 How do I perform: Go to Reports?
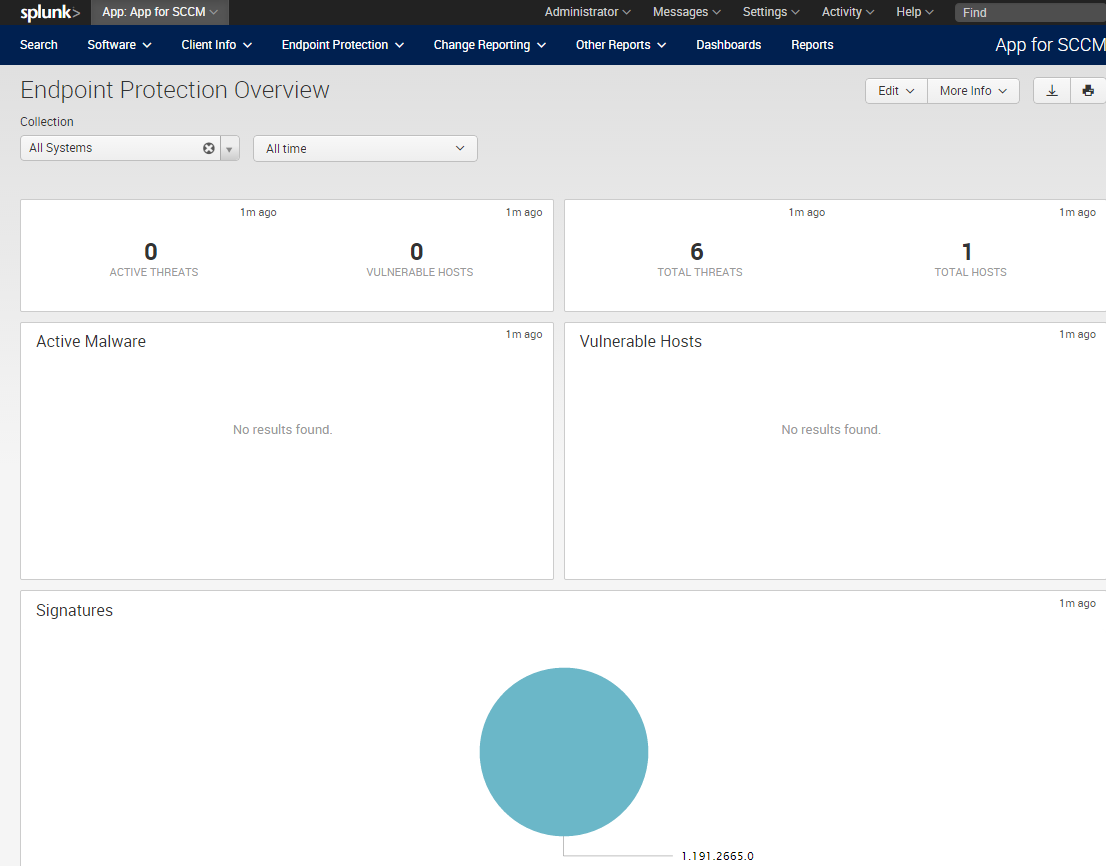pyautogui.click(x=812, y=45)
